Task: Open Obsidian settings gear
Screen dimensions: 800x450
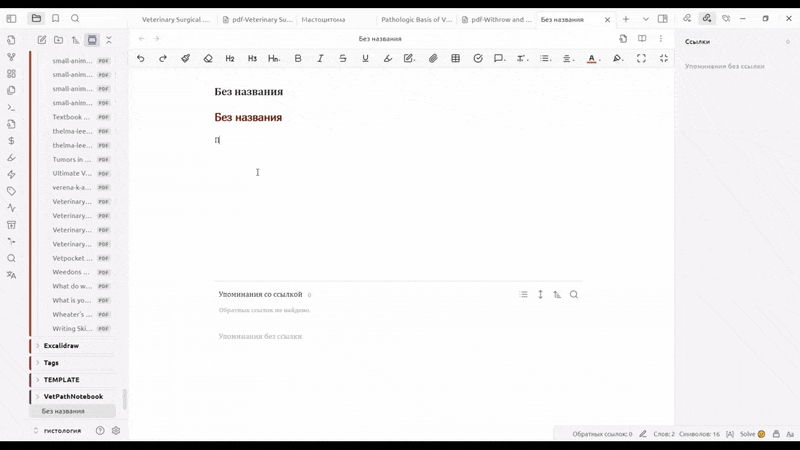Action: tap(116, 431)
